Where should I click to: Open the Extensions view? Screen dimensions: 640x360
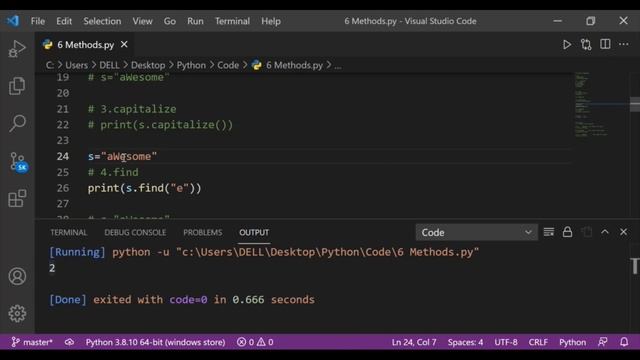click(17, 198)
